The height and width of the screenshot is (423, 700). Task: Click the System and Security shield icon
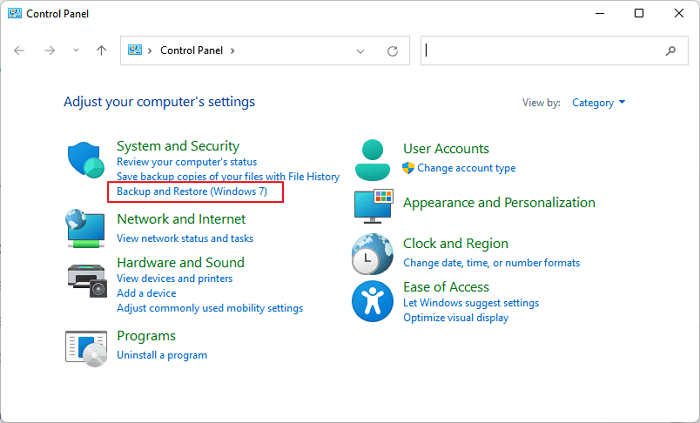pyautogui.click(x=86, y=160)
